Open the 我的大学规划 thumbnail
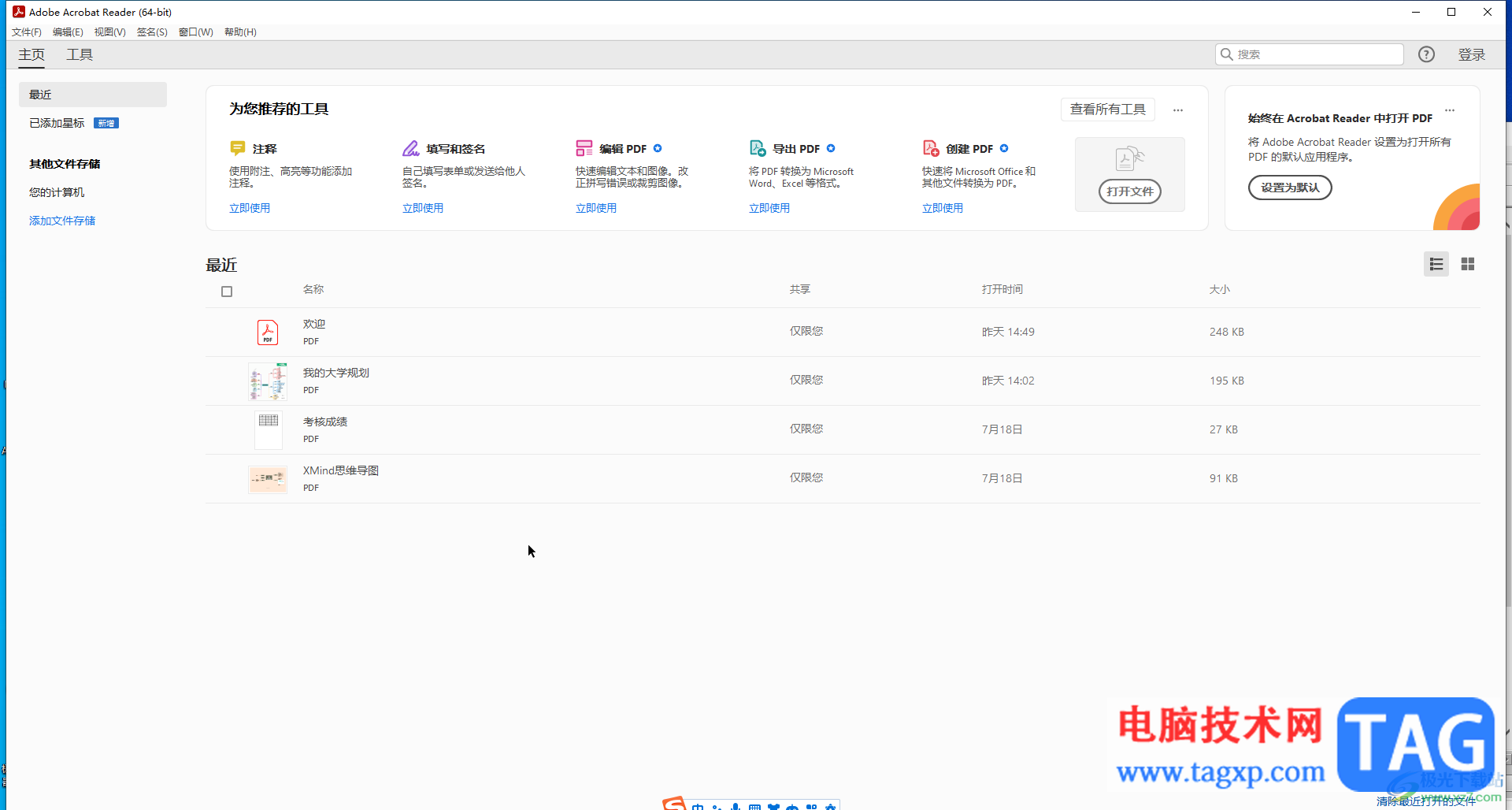 click(268, 381)
